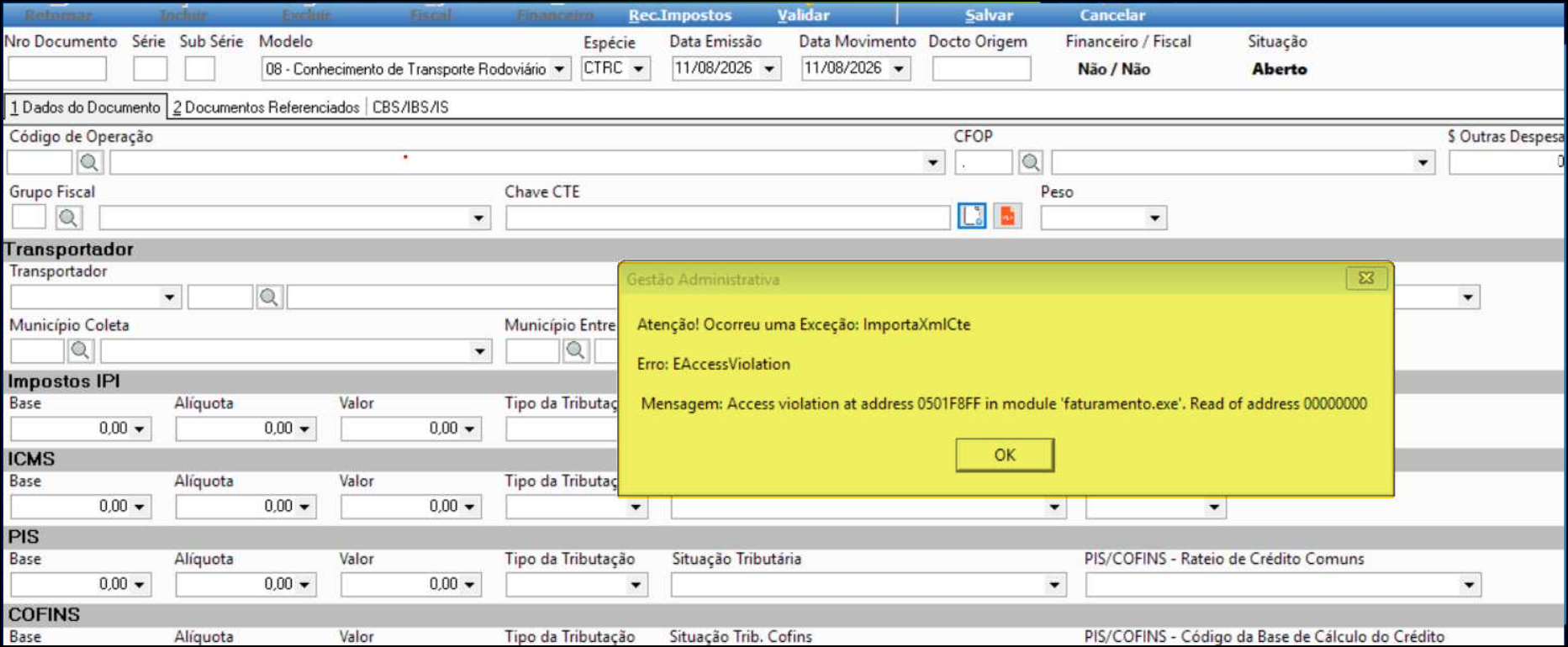Viewport: 1568px width, 647px height.
Task: Open the Data Emissão date picker
Action: [768, 69]
